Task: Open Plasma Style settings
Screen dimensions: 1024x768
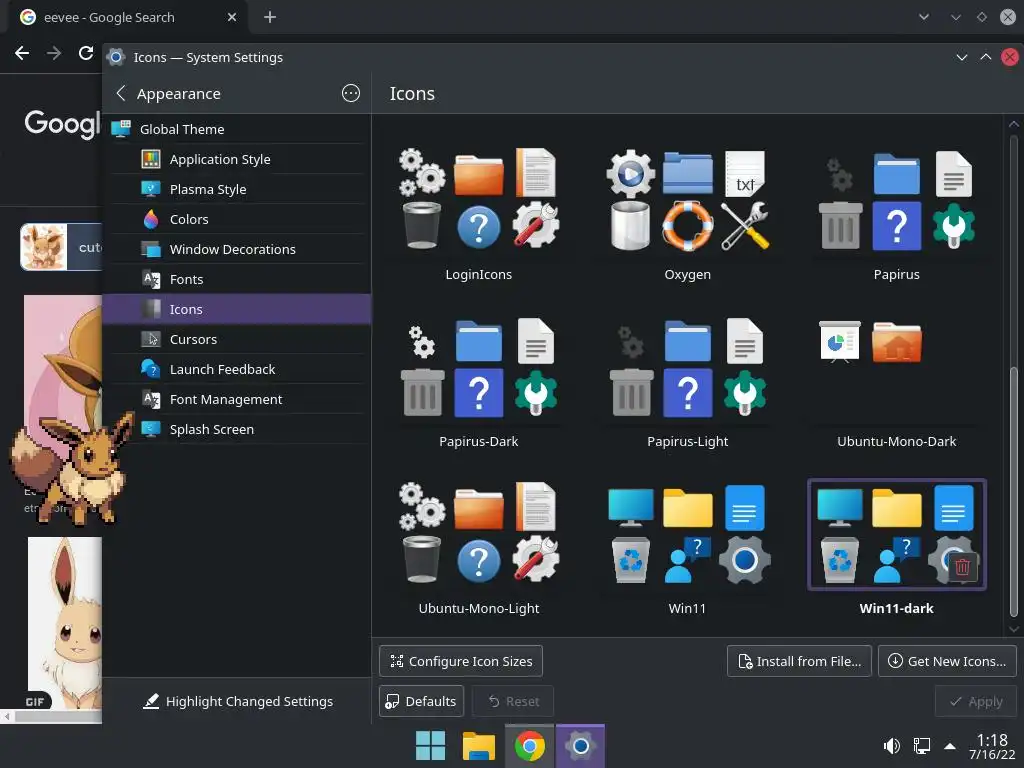Action: pyautogui.click(x=236, y=189)
